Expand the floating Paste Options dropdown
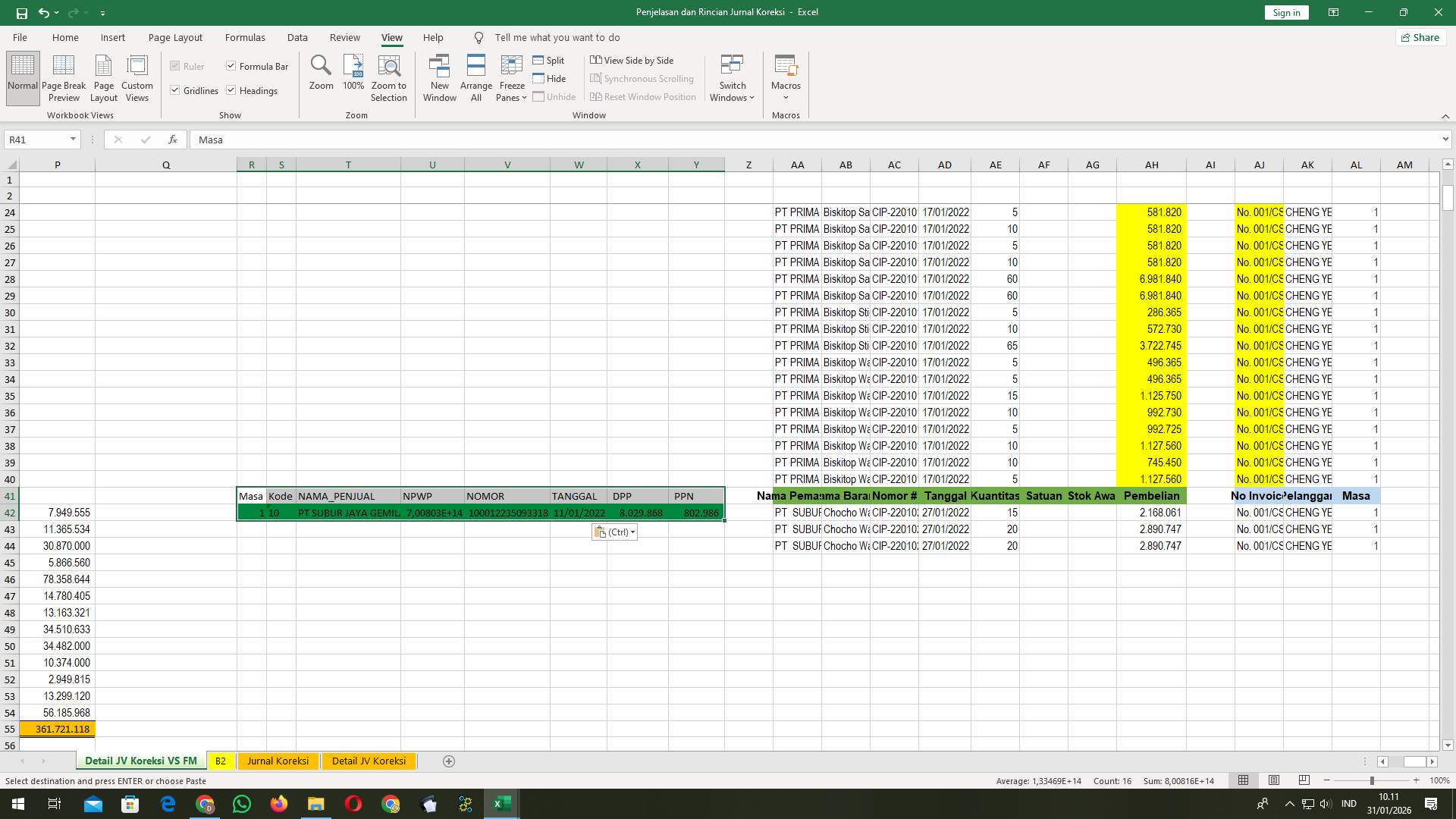1456x819 pixels. click(632, 532)
